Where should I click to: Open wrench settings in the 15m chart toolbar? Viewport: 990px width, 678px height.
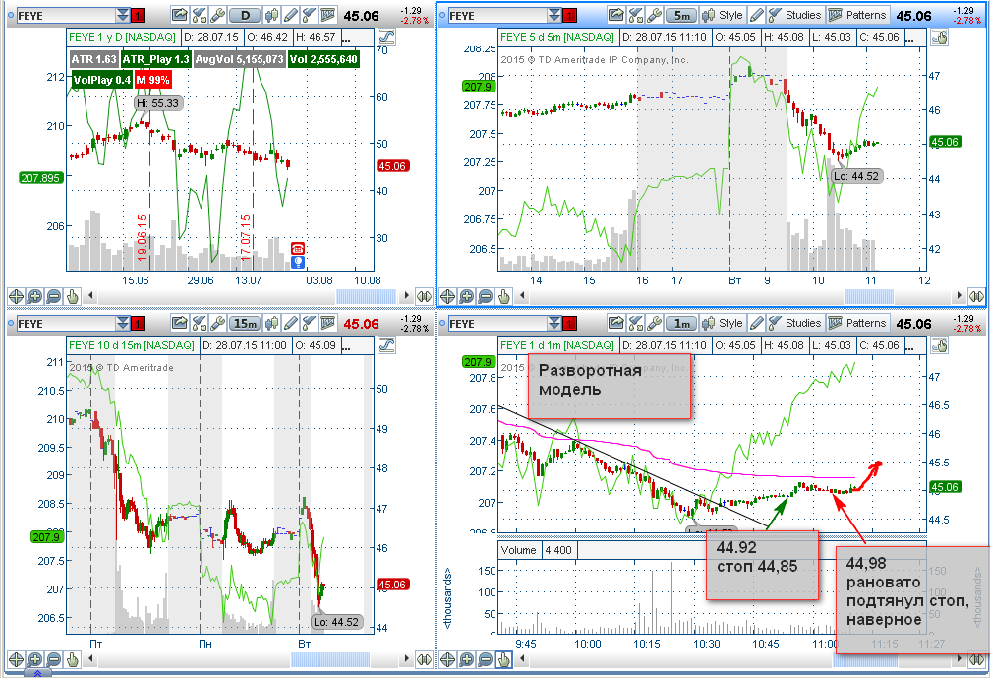tap(217, 323)
